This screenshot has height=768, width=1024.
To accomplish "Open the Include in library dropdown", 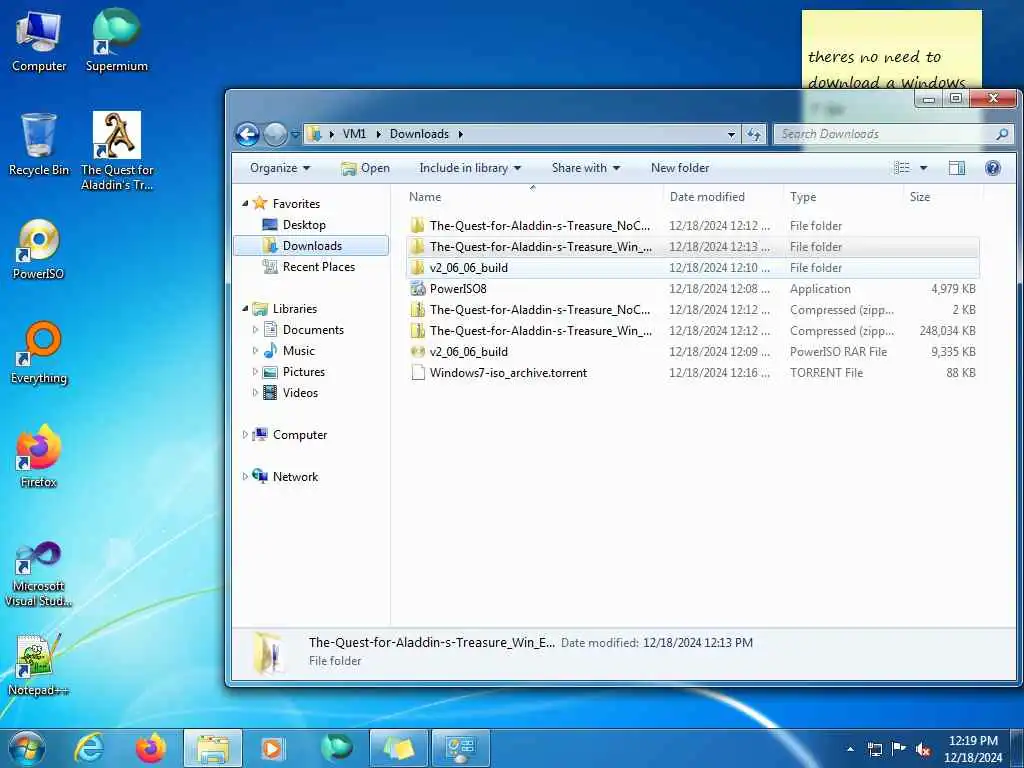I will 470,168.
